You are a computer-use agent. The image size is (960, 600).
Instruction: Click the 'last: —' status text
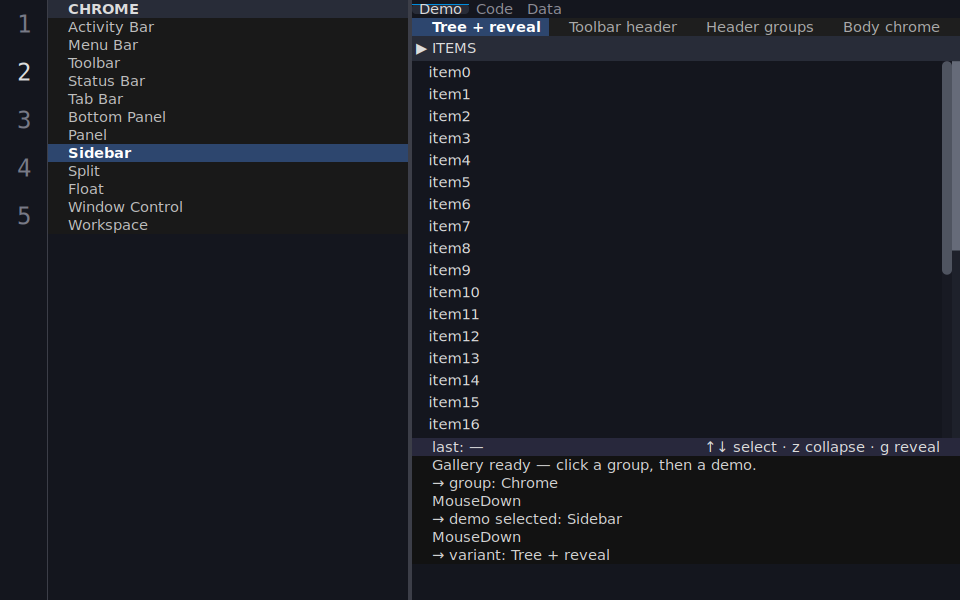[457, 448]
